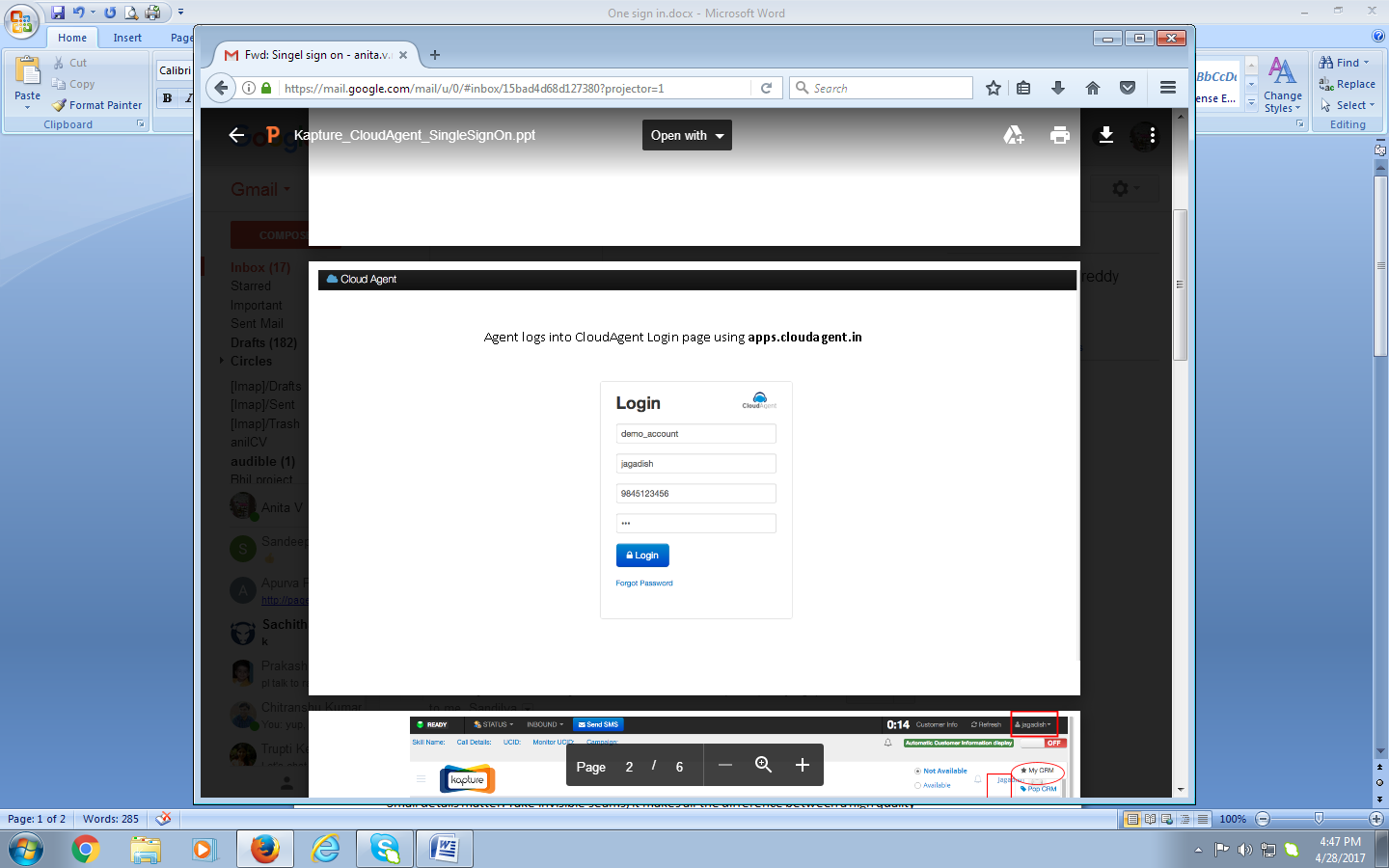Activate Format Painter in Word
Viewport: 1389px width, 868px height.
pos(96,105)
